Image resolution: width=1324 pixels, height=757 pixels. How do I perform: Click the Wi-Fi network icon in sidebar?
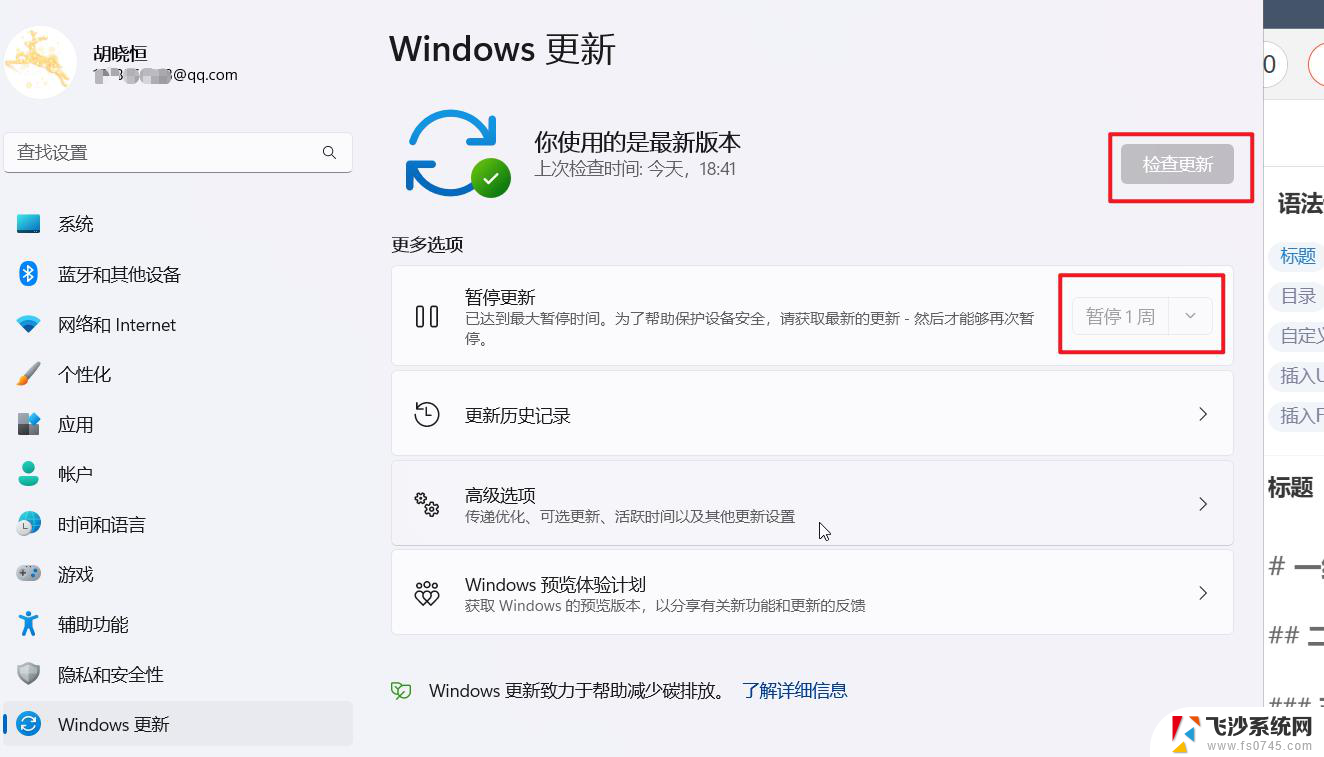click(28, 324)
